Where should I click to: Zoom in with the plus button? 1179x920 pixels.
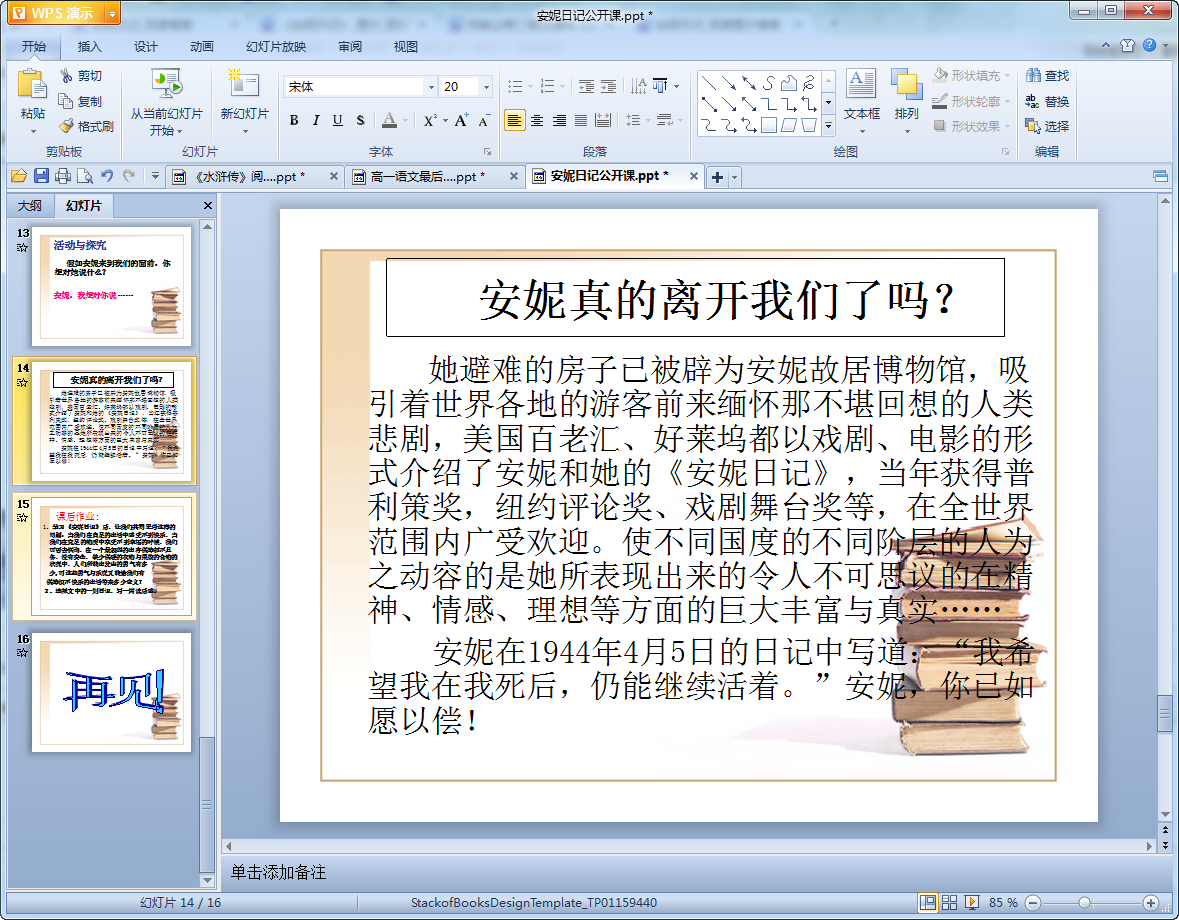click(x=1150, y=903)
